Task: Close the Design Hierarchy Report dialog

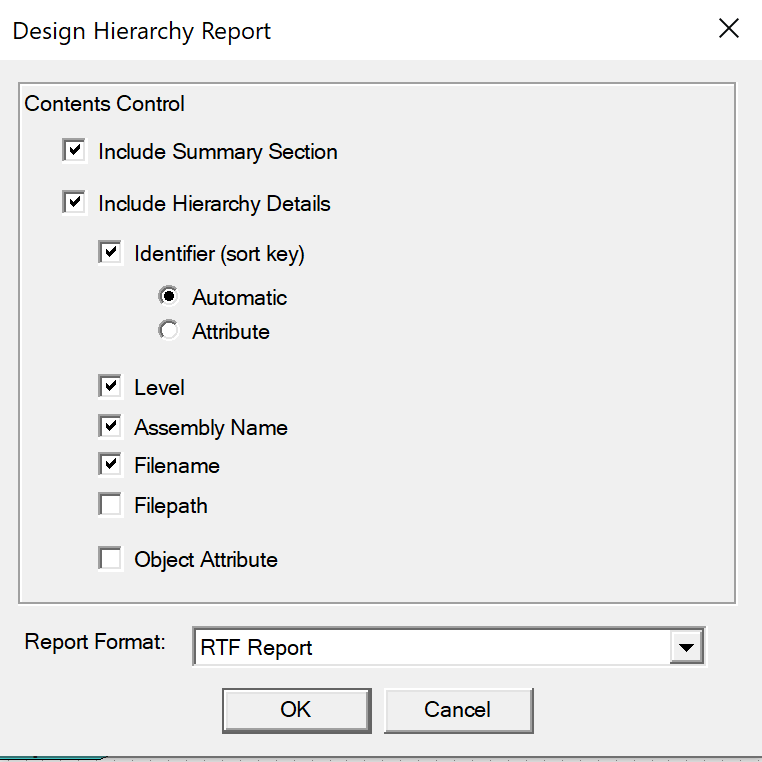Action: 729,28
